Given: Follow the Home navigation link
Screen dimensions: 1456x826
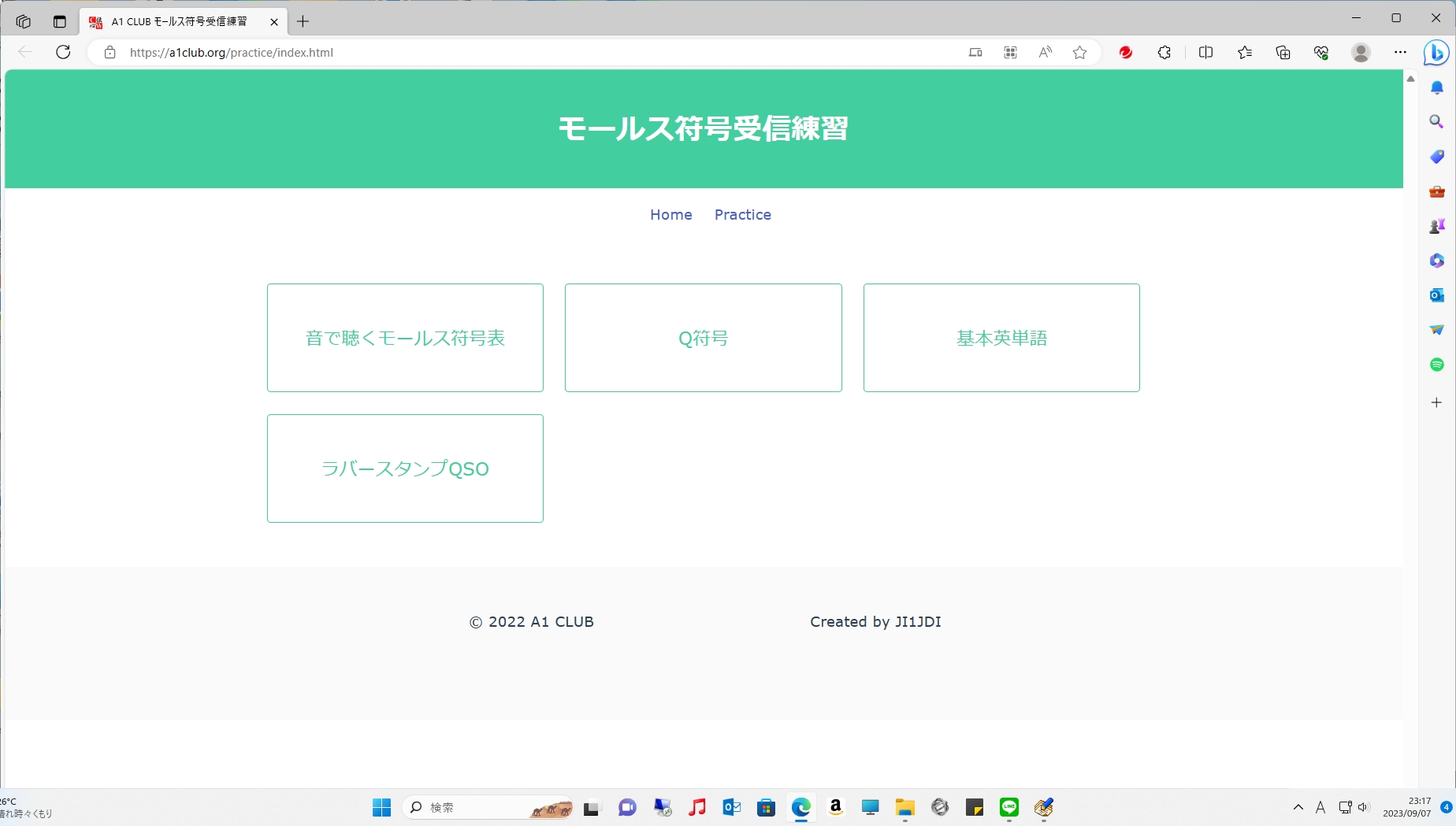Looking at the screenshot, I should 671,215.
